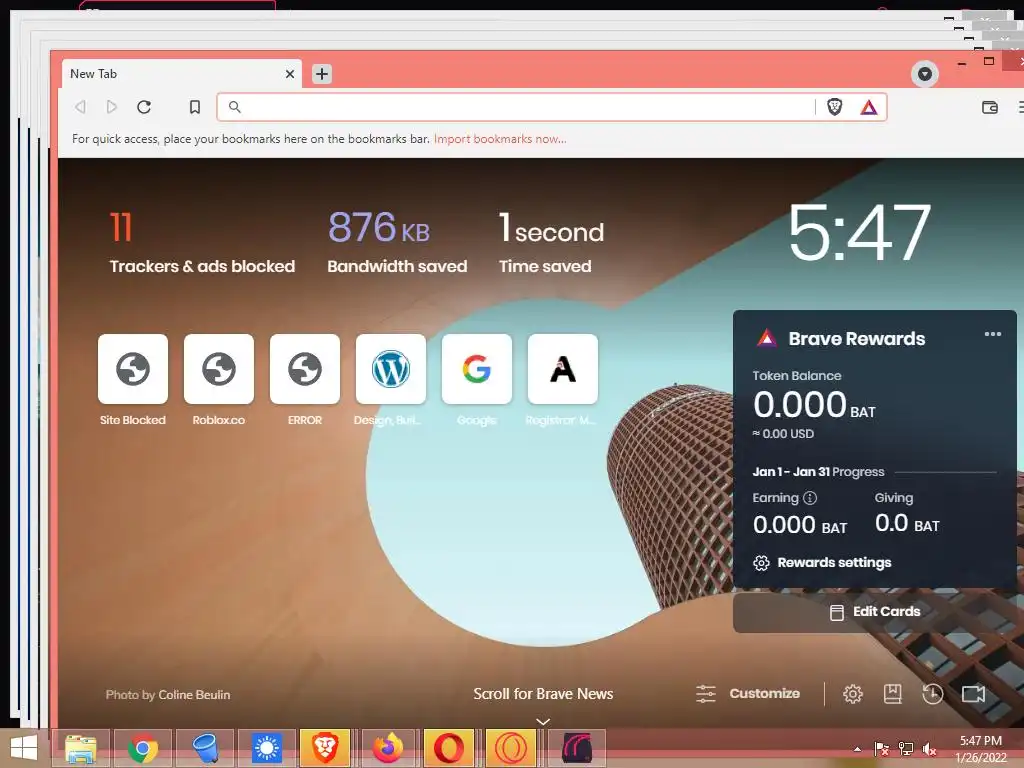Open Brave Rewards triangle icon in address bar
Image resolution: width=1024 pixels, height=768 pixels.
tap(869, 107)
